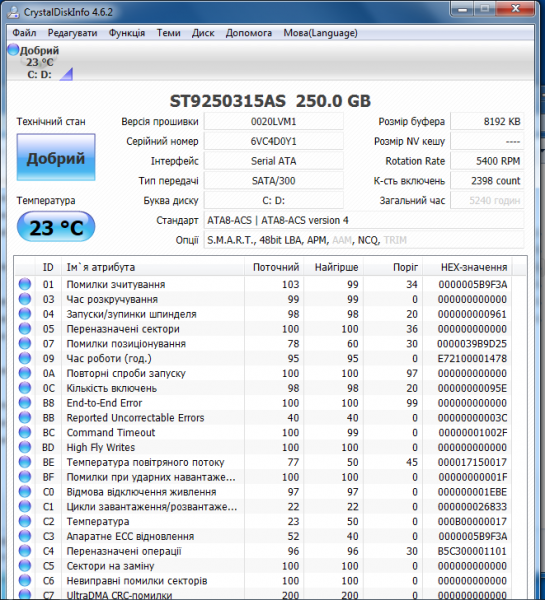Click the Поріг column header
This screenshot has width=545, height=600.
[393, 267]
